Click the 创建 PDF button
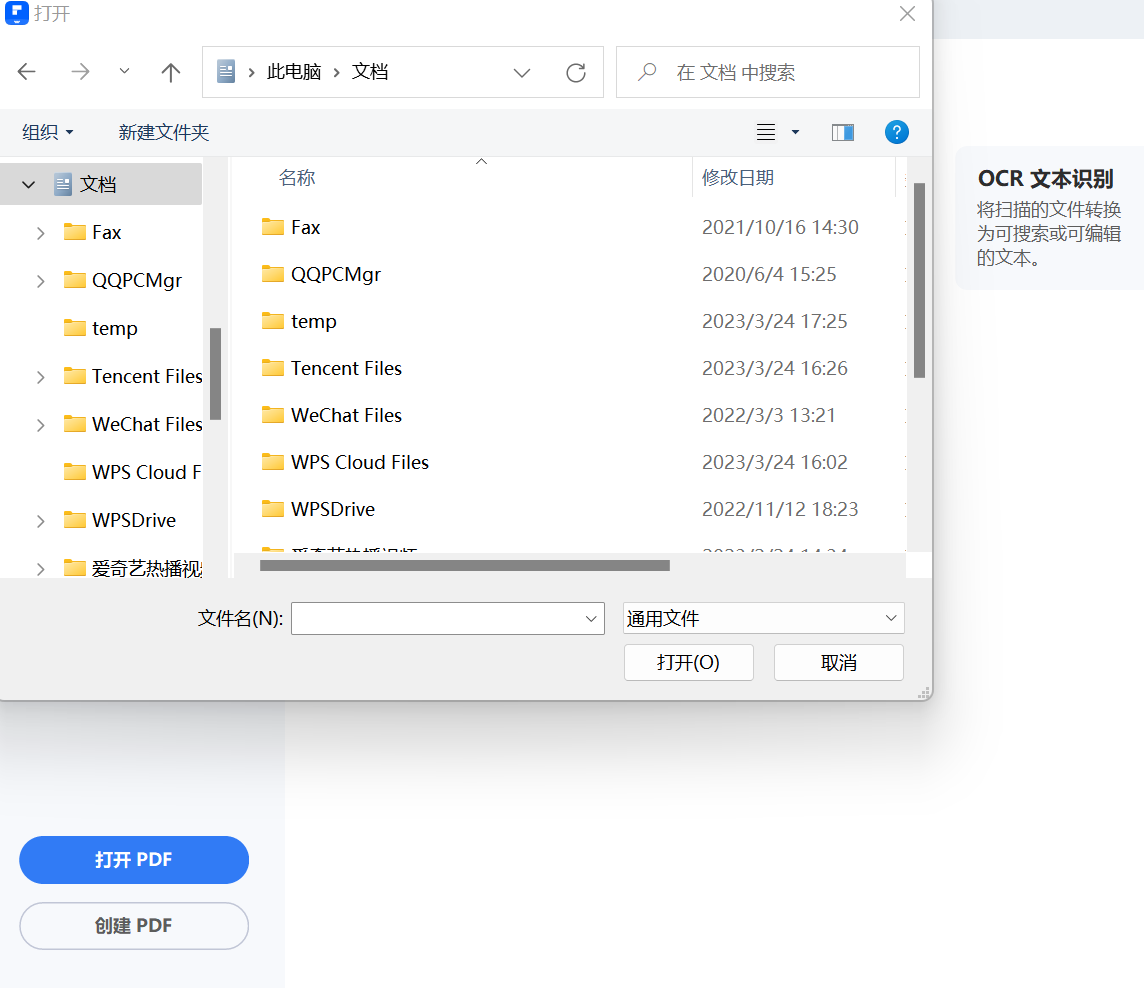 click(x=134, y=926)
